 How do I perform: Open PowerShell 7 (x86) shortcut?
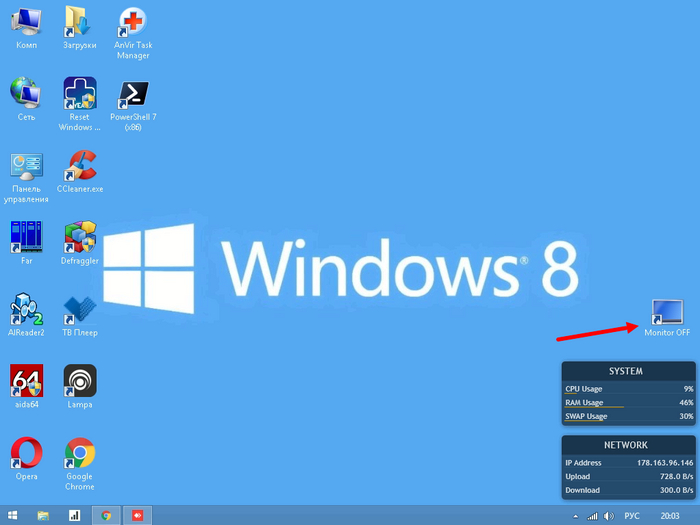point(133,95)
